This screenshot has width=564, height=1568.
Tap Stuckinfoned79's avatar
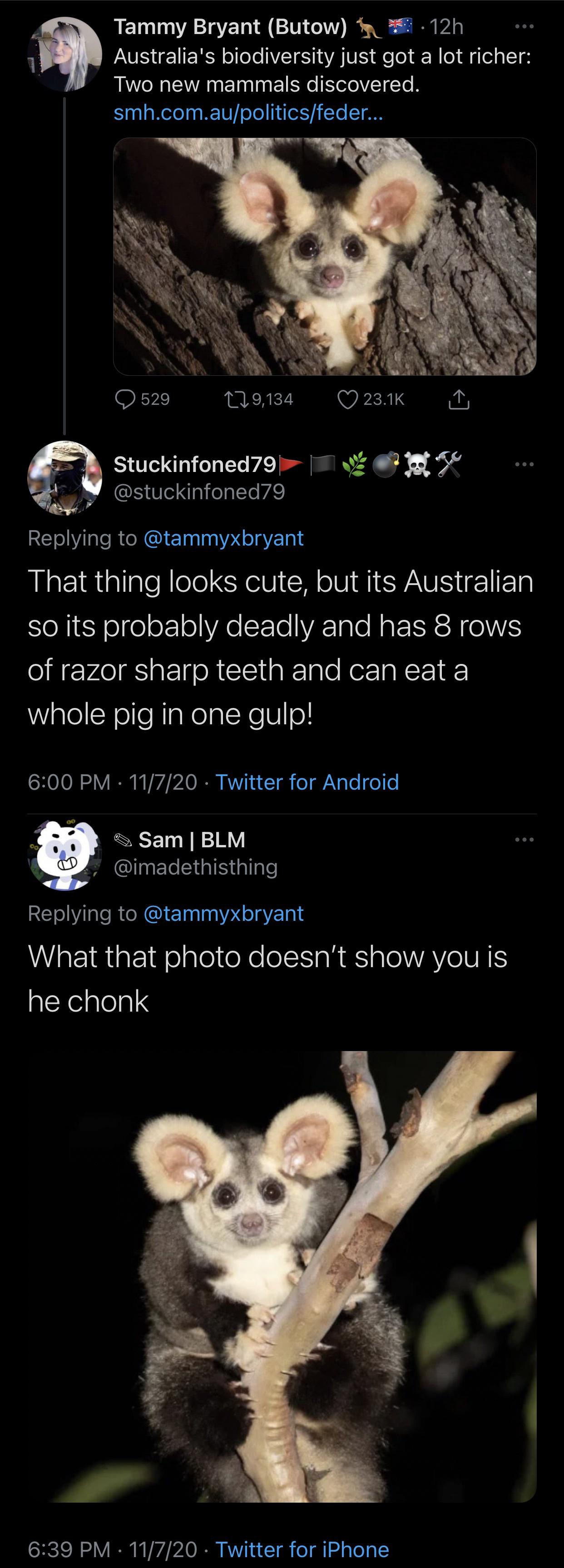64,478
